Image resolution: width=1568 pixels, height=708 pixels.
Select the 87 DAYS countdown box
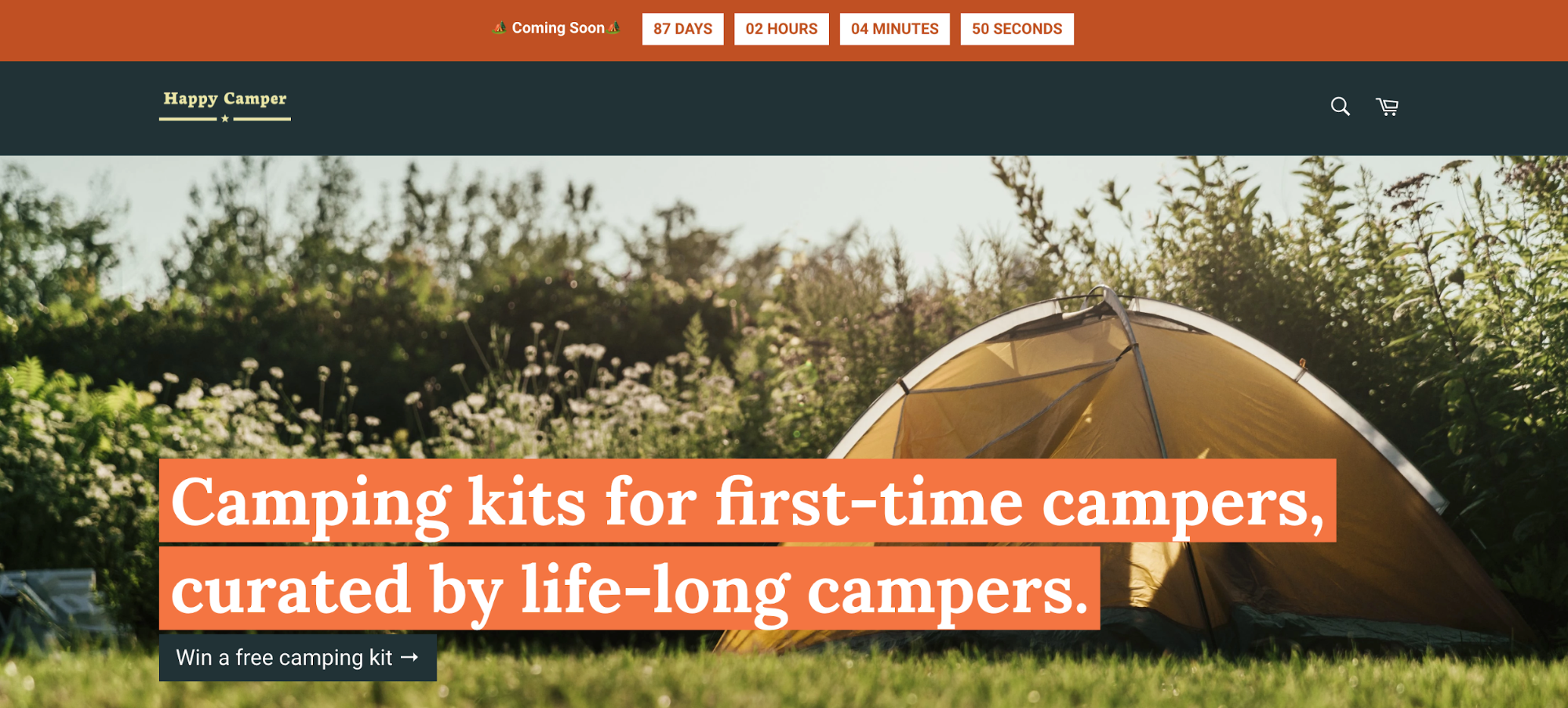coord(682,29)
